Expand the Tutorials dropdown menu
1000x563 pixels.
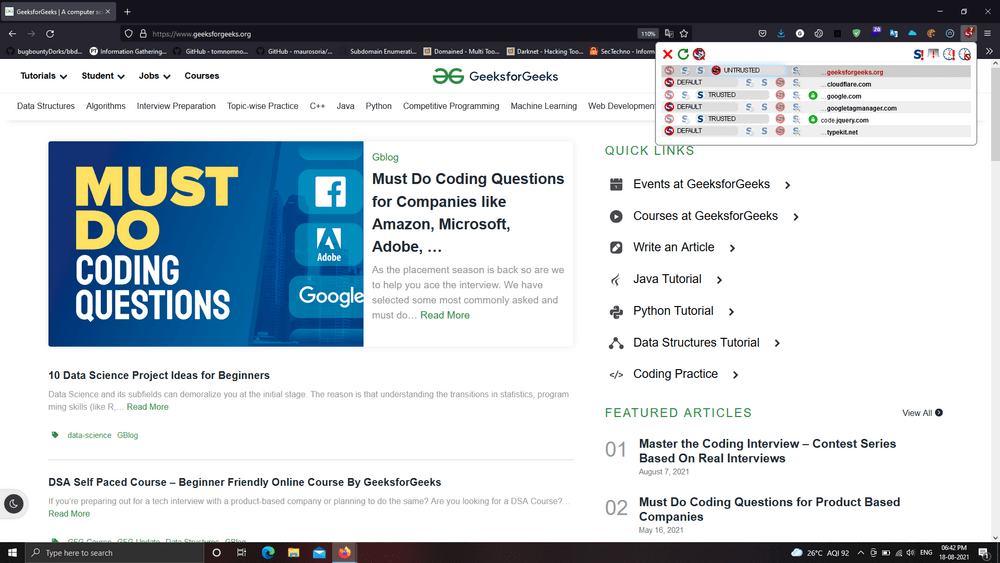(43, 76)
